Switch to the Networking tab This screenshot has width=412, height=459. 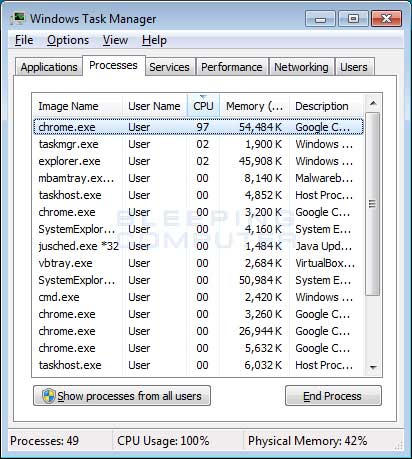[x=301, y=67]
